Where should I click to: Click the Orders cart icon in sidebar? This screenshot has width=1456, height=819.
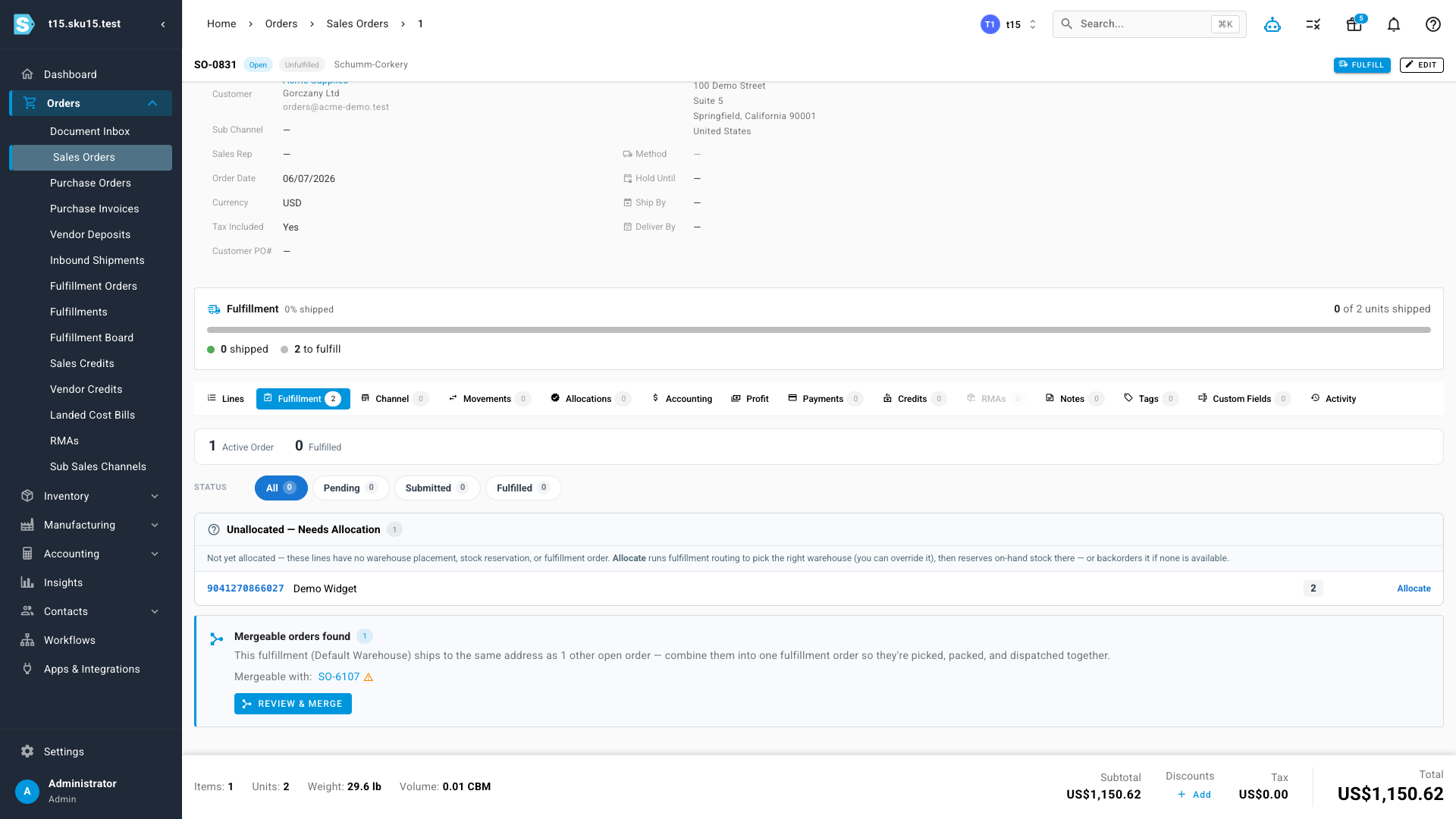[x=30, y=103]
